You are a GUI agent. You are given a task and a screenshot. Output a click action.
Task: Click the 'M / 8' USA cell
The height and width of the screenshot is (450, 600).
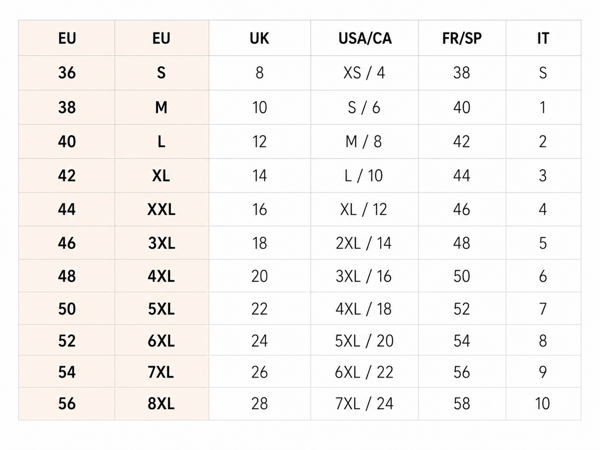[x=365, y=142]
